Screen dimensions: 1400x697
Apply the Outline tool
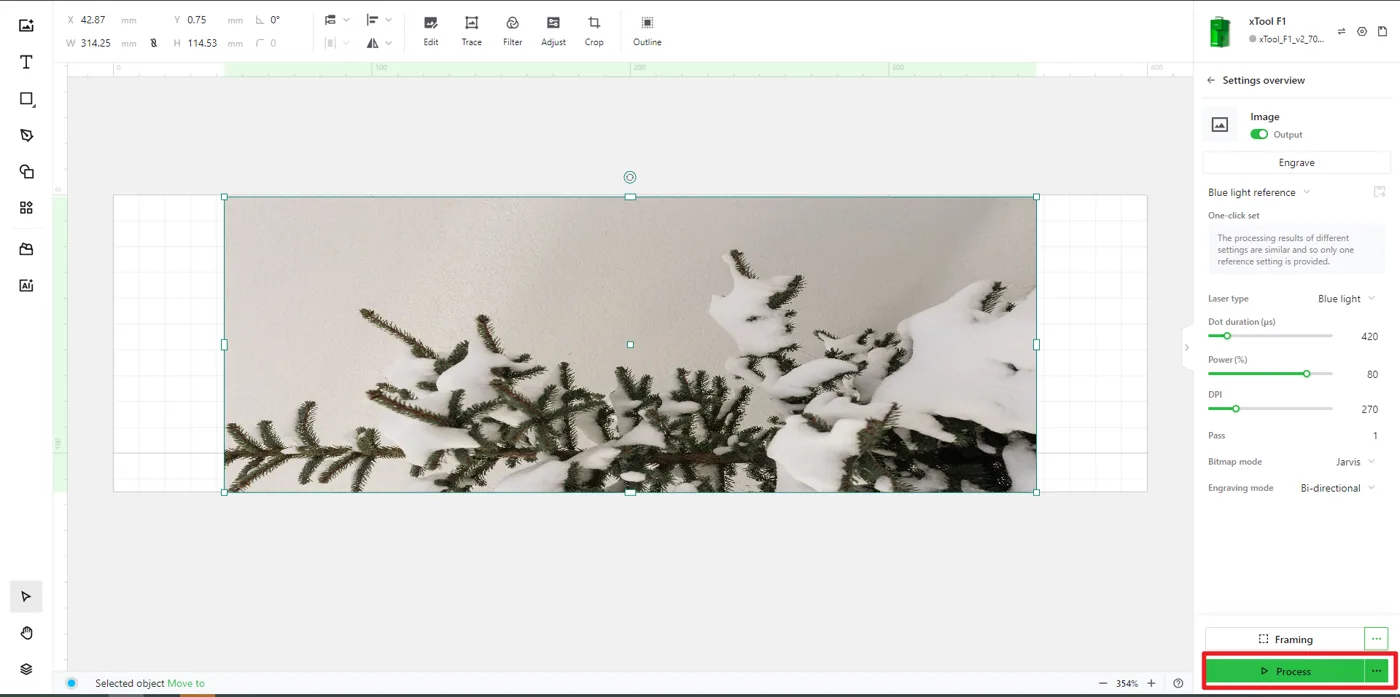click(x=647, y=31)
